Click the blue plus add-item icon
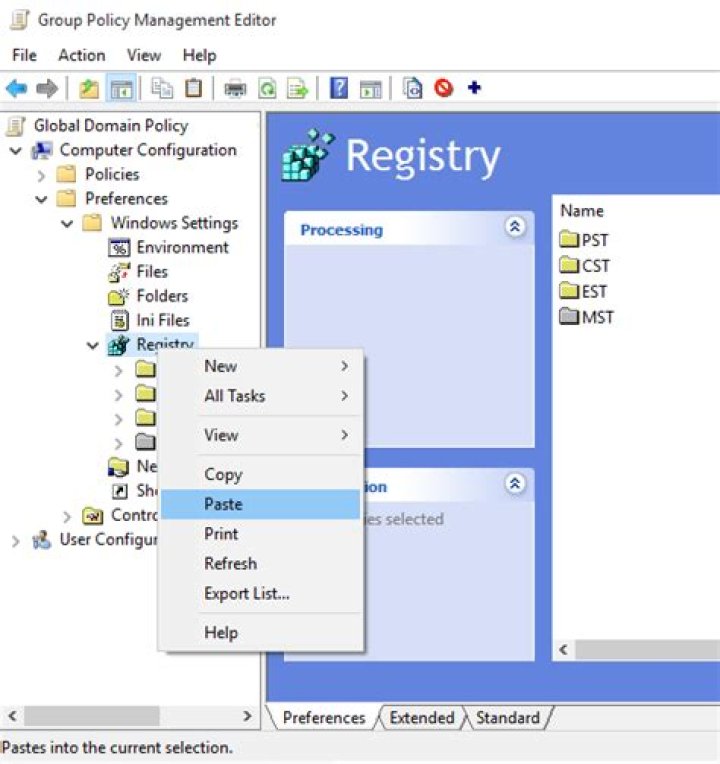 [x=474, y=88]
